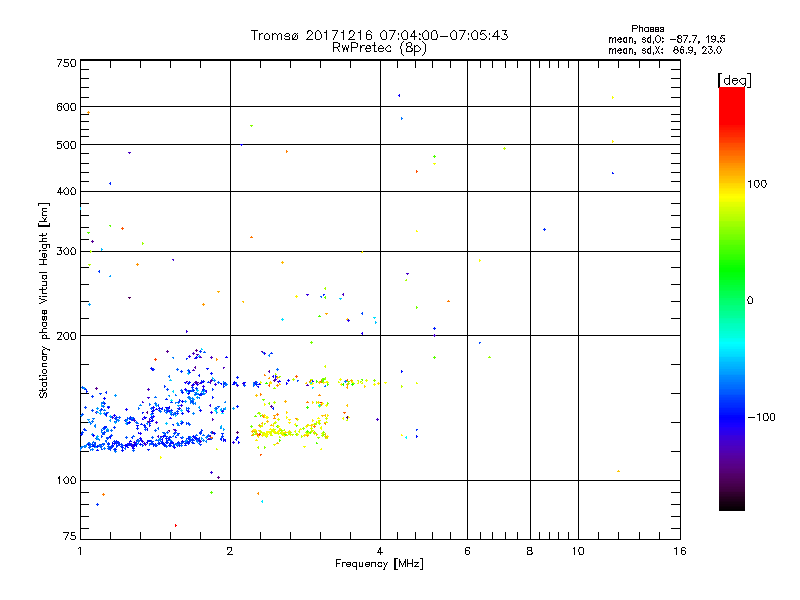Image resolution: width=800 pixels, height=600 pixels.
Task: Click the colorbar tick label '0'
Action: [x=750, y=301]
